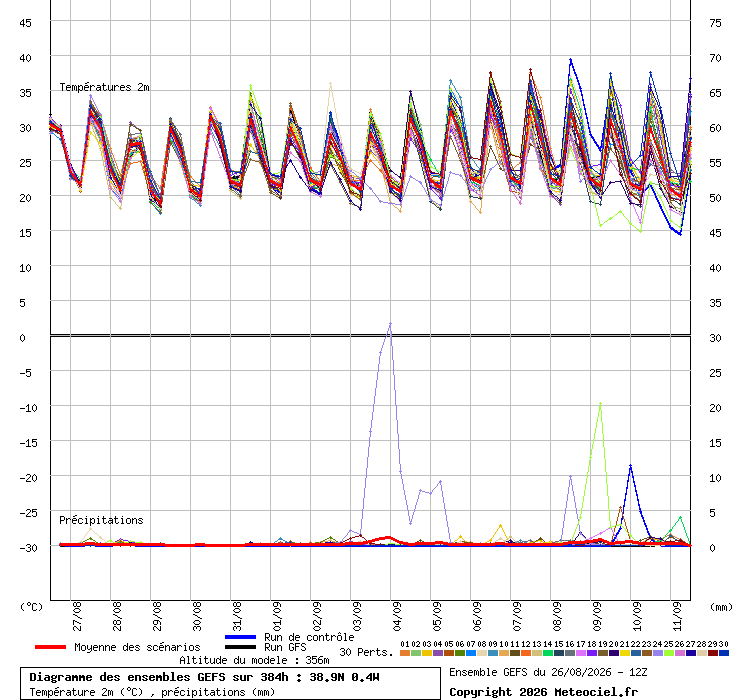Image resolution: width=740 pixels, height=700 pixels.
Task: Click legend color swatch for perturbation 30
Action: pyautogui.click(x=724, y=653)
